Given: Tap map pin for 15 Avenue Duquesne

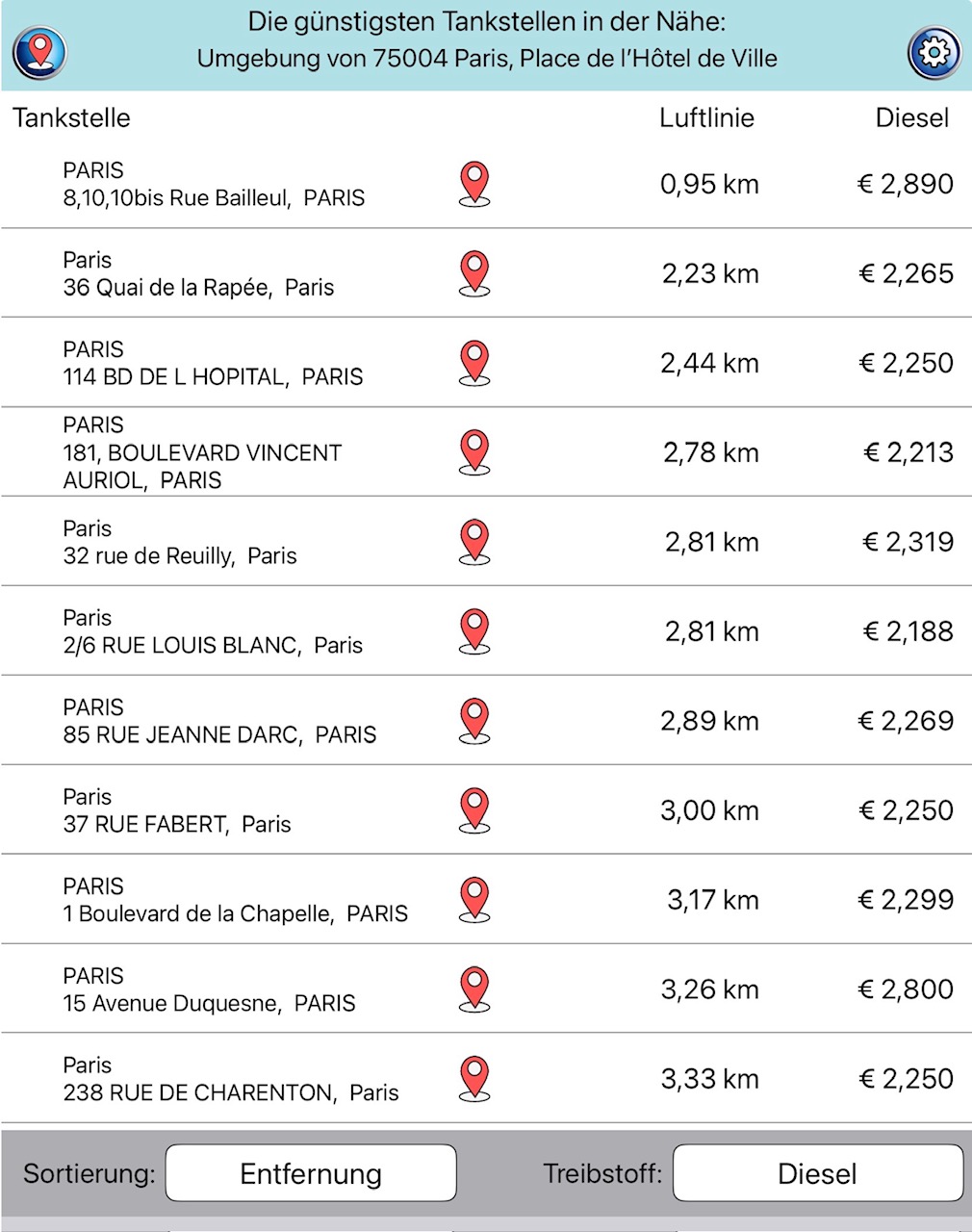Looking at the screenshot, I should click(x=474, y=989).
